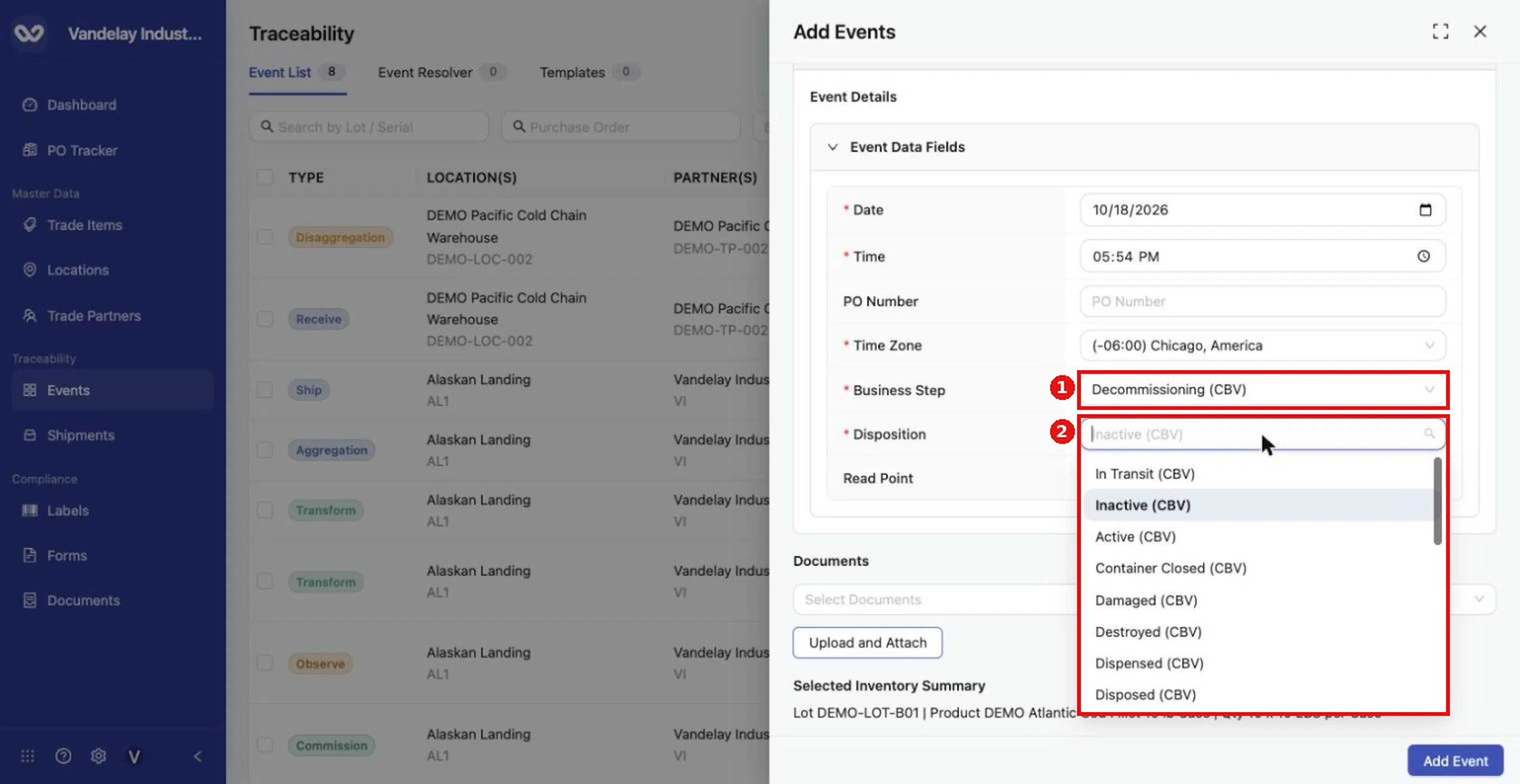Switch to the Event List tab
This screenshot has width=1520, height=784.
pos(297,72)
